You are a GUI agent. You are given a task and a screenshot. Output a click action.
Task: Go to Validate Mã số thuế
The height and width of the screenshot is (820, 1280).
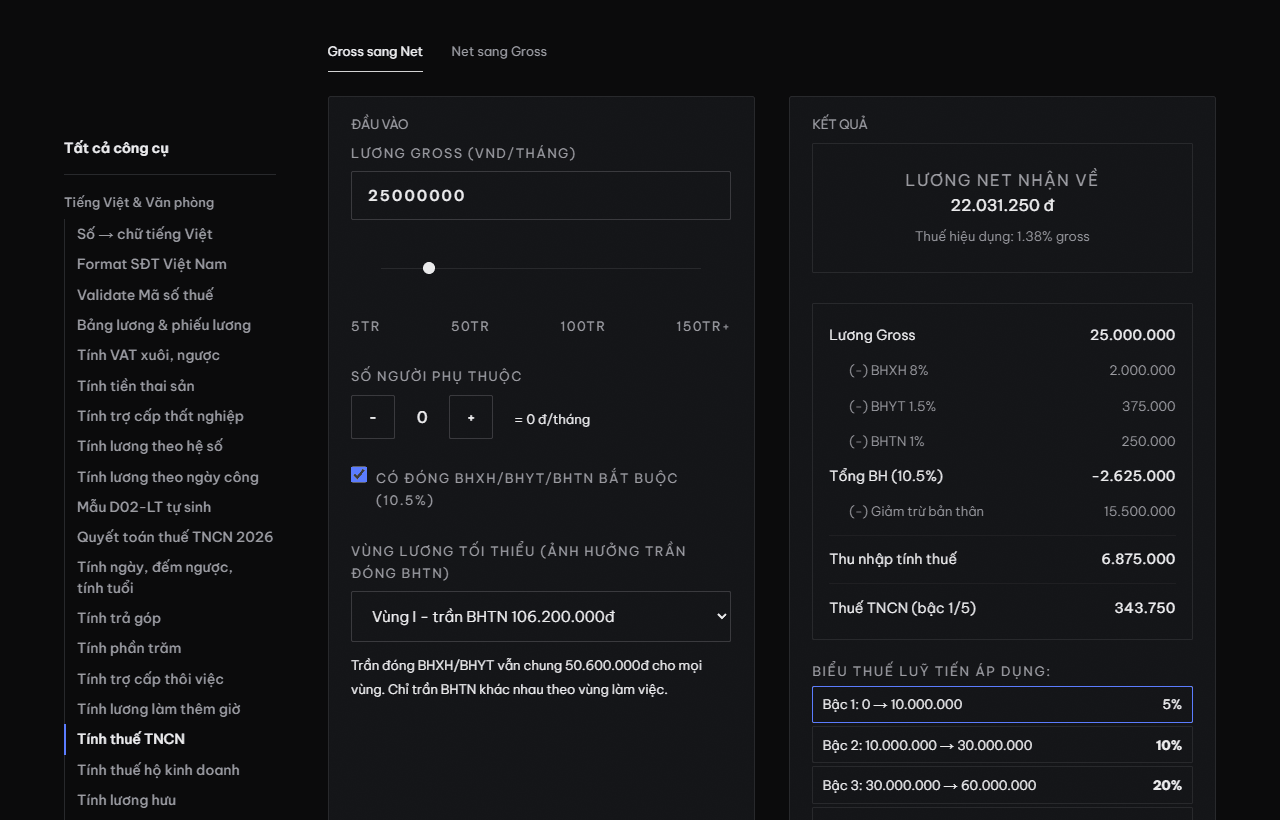(x=145, y=295)
